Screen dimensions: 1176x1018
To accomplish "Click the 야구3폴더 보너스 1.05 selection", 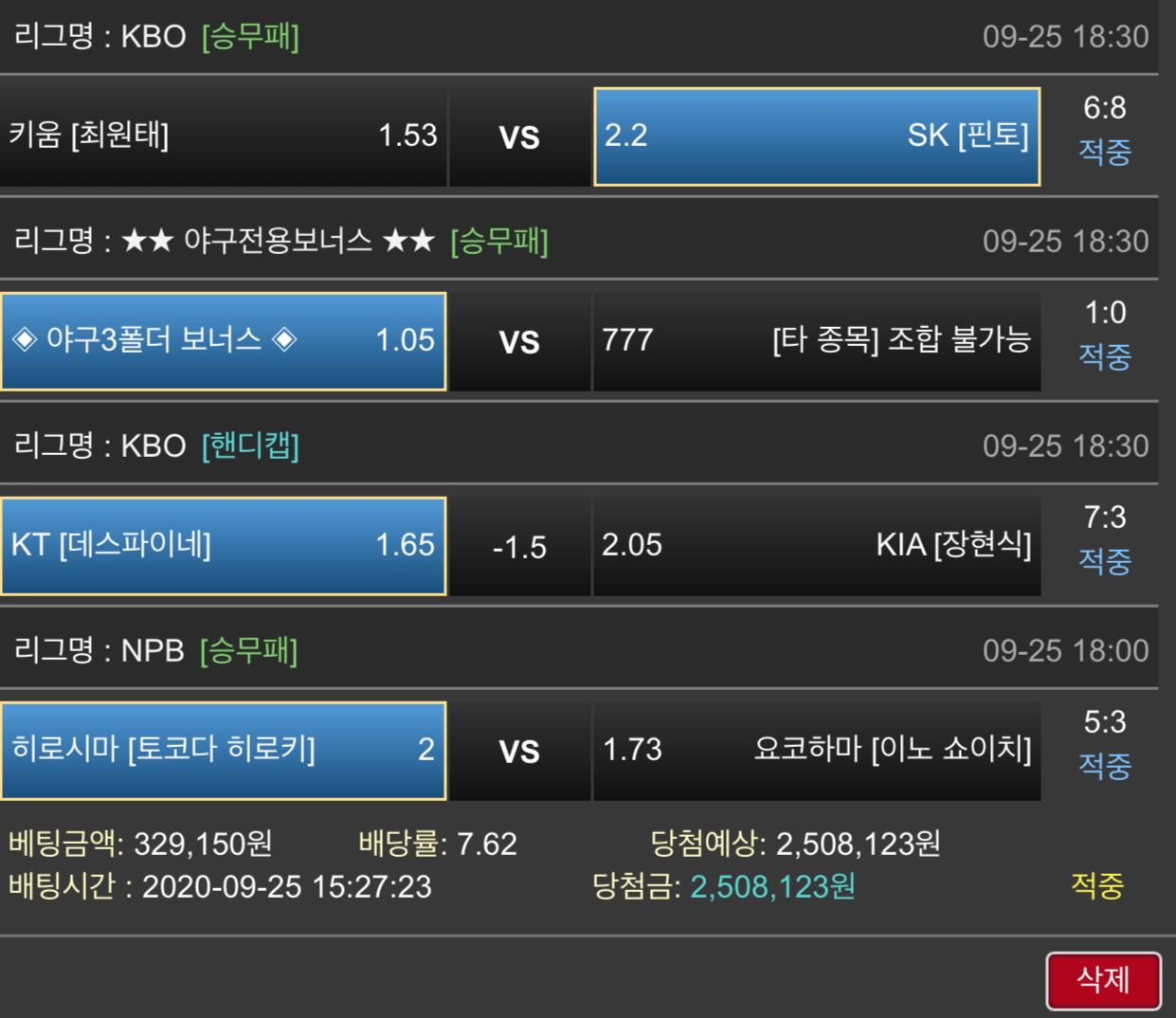I will point(223,341).
